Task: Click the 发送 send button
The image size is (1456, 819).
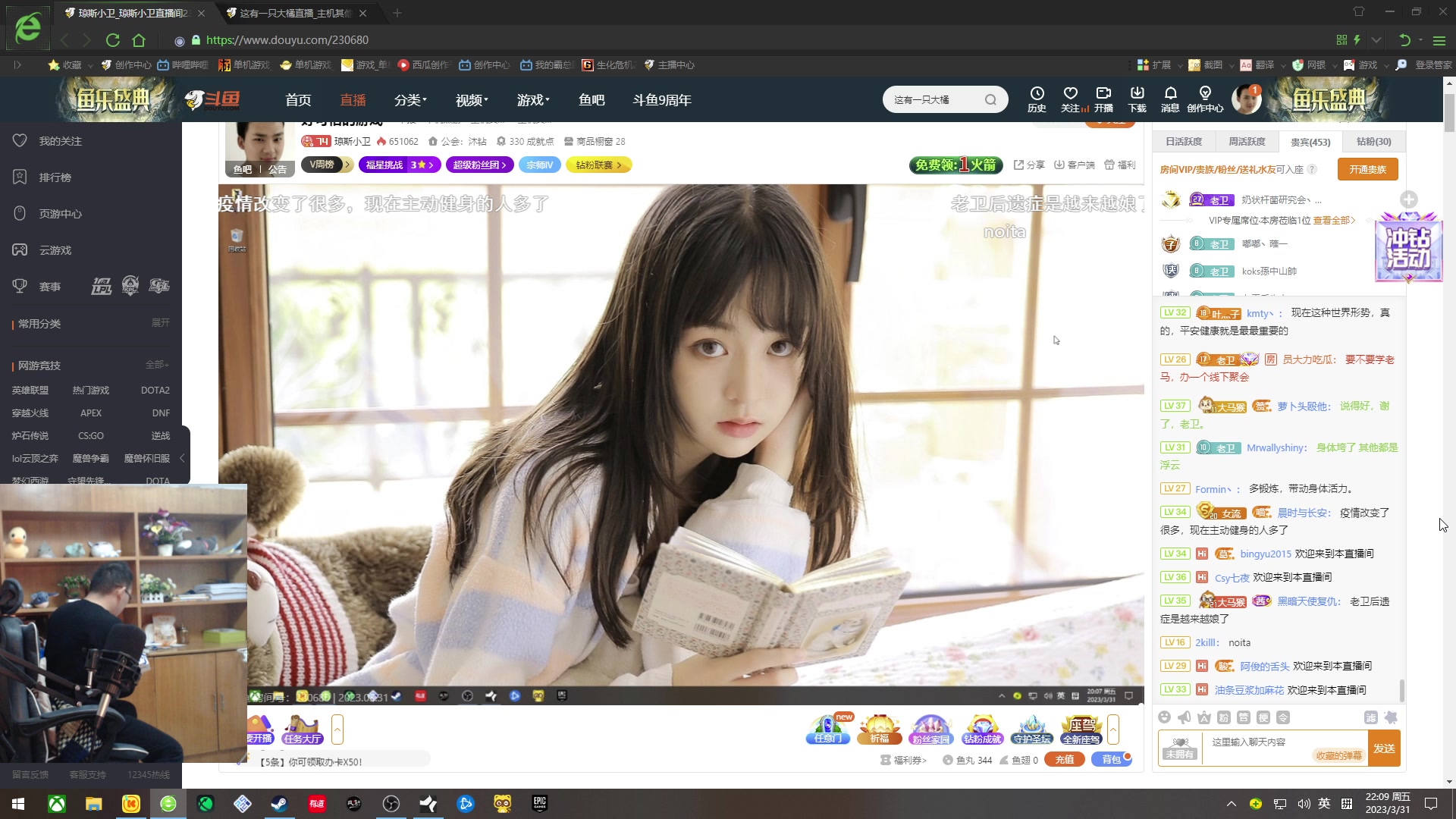Action: [1384, 748]
